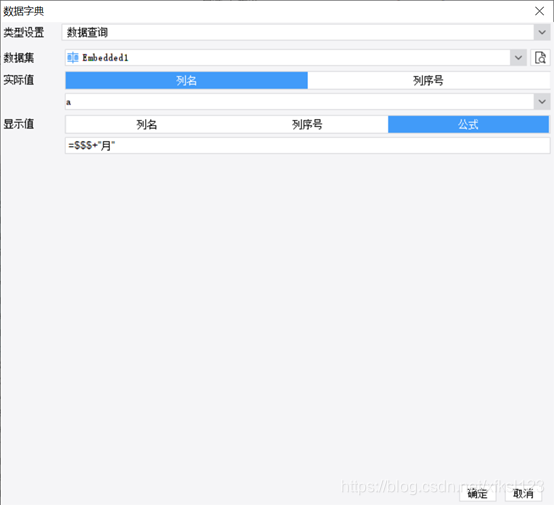Select 列序号 tab for 实际值
This screenshot has height=505, width=554.
[x=428, y=81]
